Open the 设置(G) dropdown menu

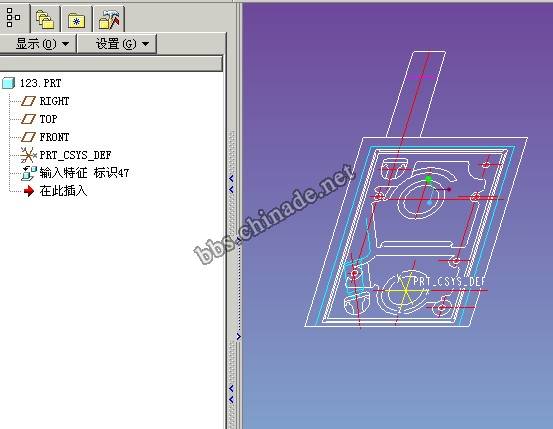tap(117, 44)
